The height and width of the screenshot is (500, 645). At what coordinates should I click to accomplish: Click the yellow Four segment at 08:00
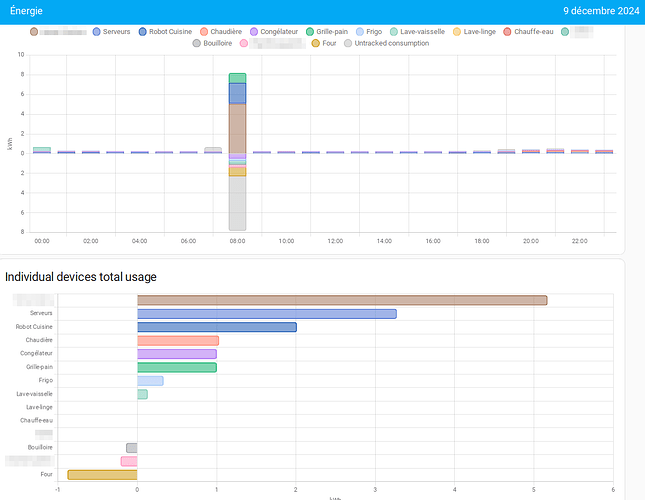[237, 172]
